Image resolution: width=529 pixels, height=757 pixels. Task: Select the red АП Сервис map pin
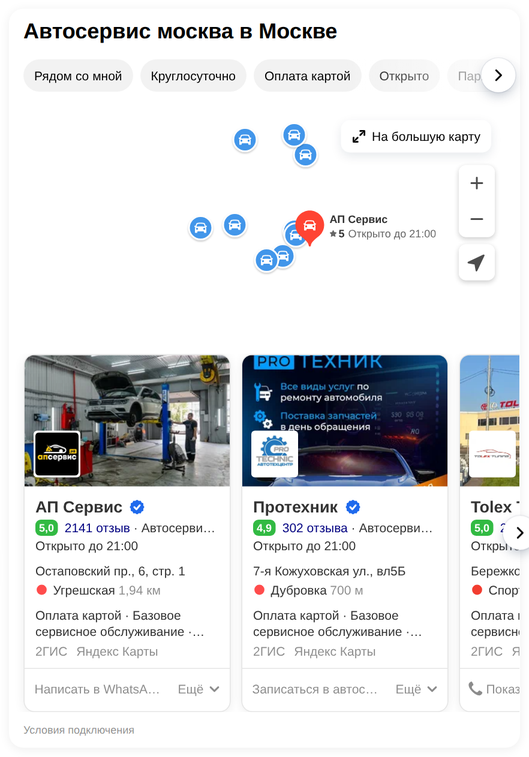point(309,226)
